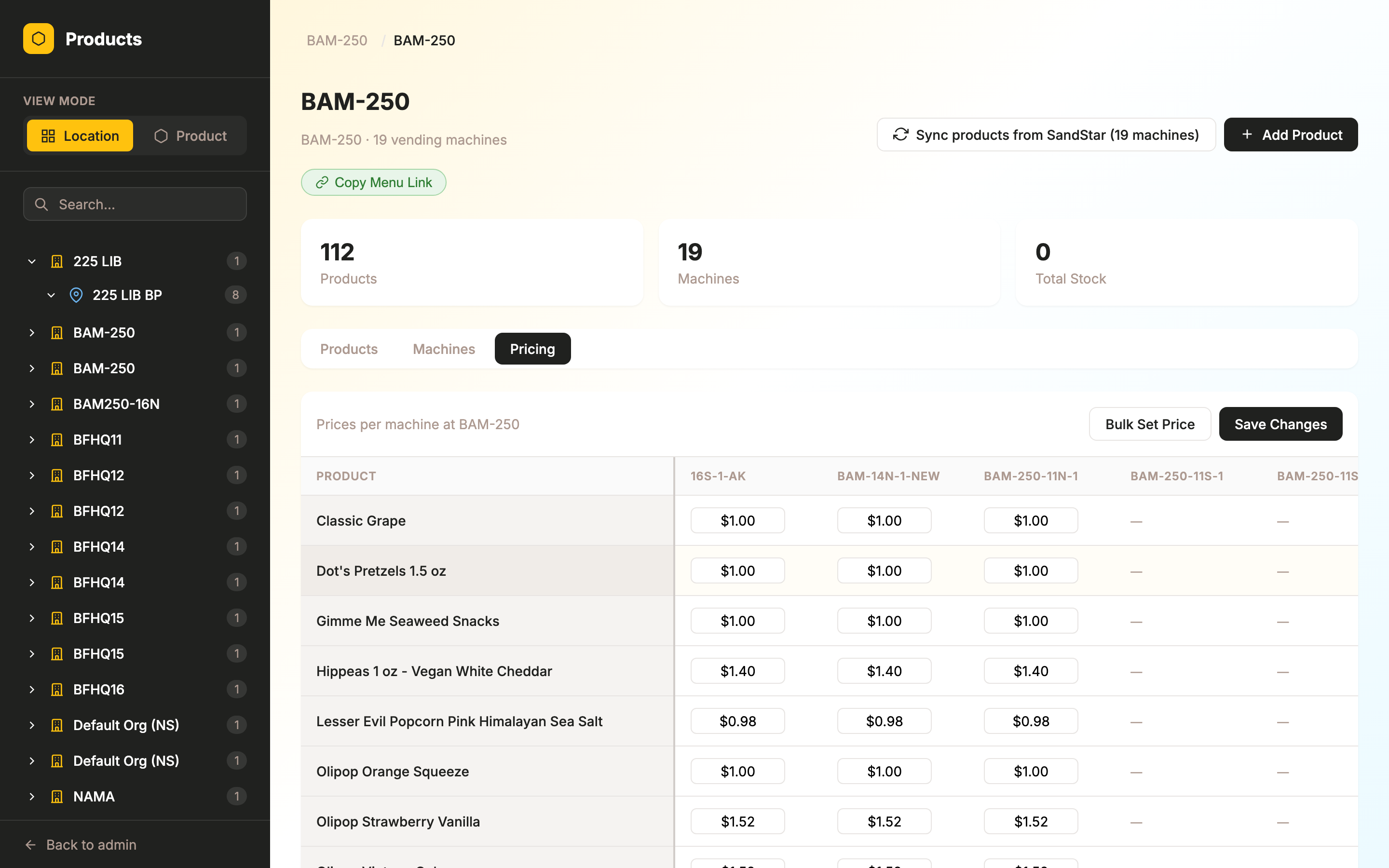The image size is (1389, 868).
Task: Click the link icon inside Copy Menu Link
Action: [322, 182]
